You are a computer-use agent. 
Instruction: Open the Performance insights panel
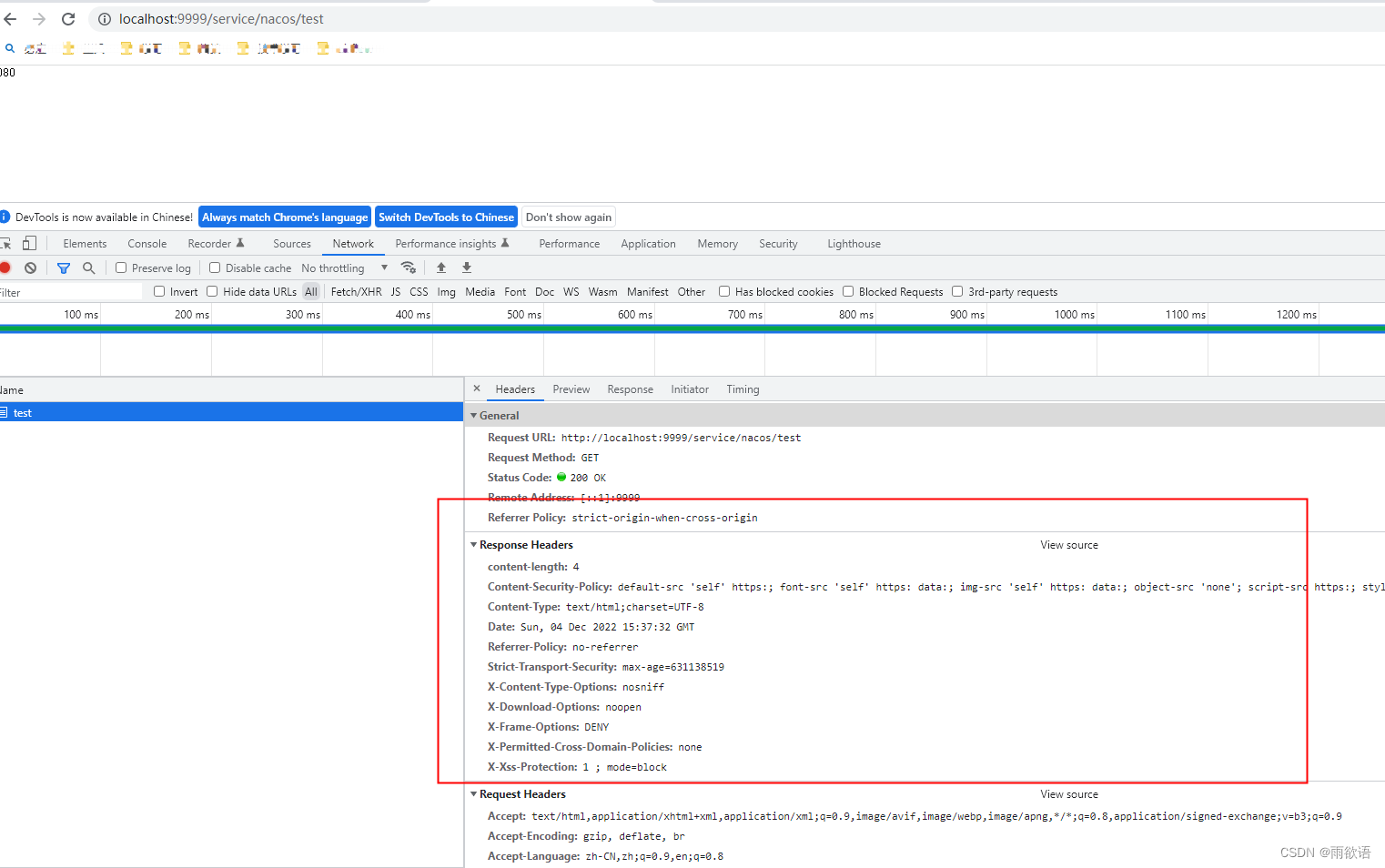pos(452,244)
